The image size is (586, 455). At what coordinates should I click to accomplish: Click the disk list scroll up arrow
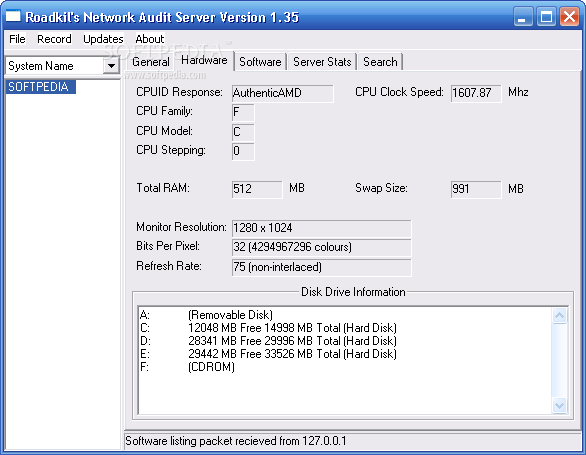pos(559,316)
